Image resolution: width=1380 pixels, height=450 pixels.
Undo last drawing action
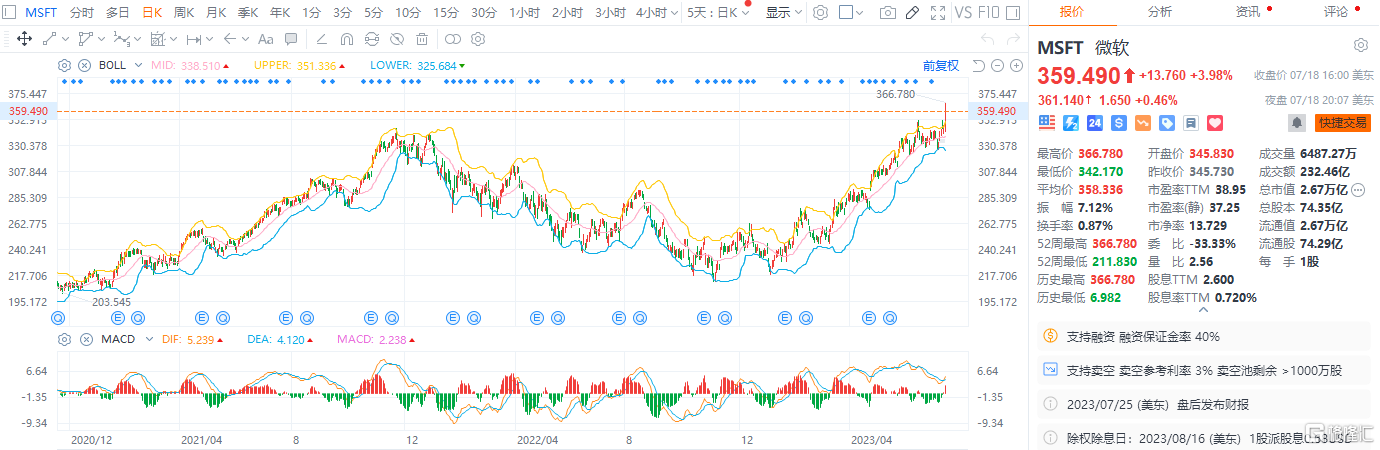click(x=987, y=39)
